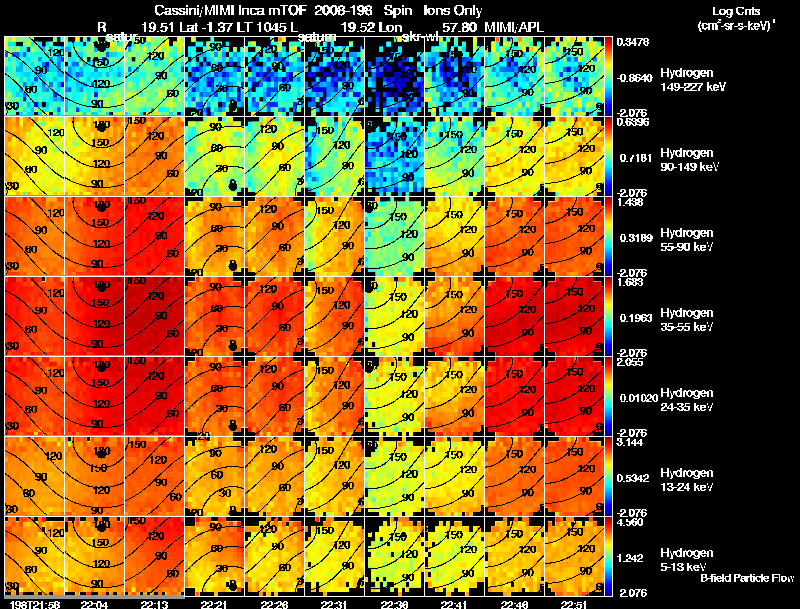Viewport: 800px width, 609px height.
Task: Select the 149-227 keV panel at 198T21:58
Action: 34,77
